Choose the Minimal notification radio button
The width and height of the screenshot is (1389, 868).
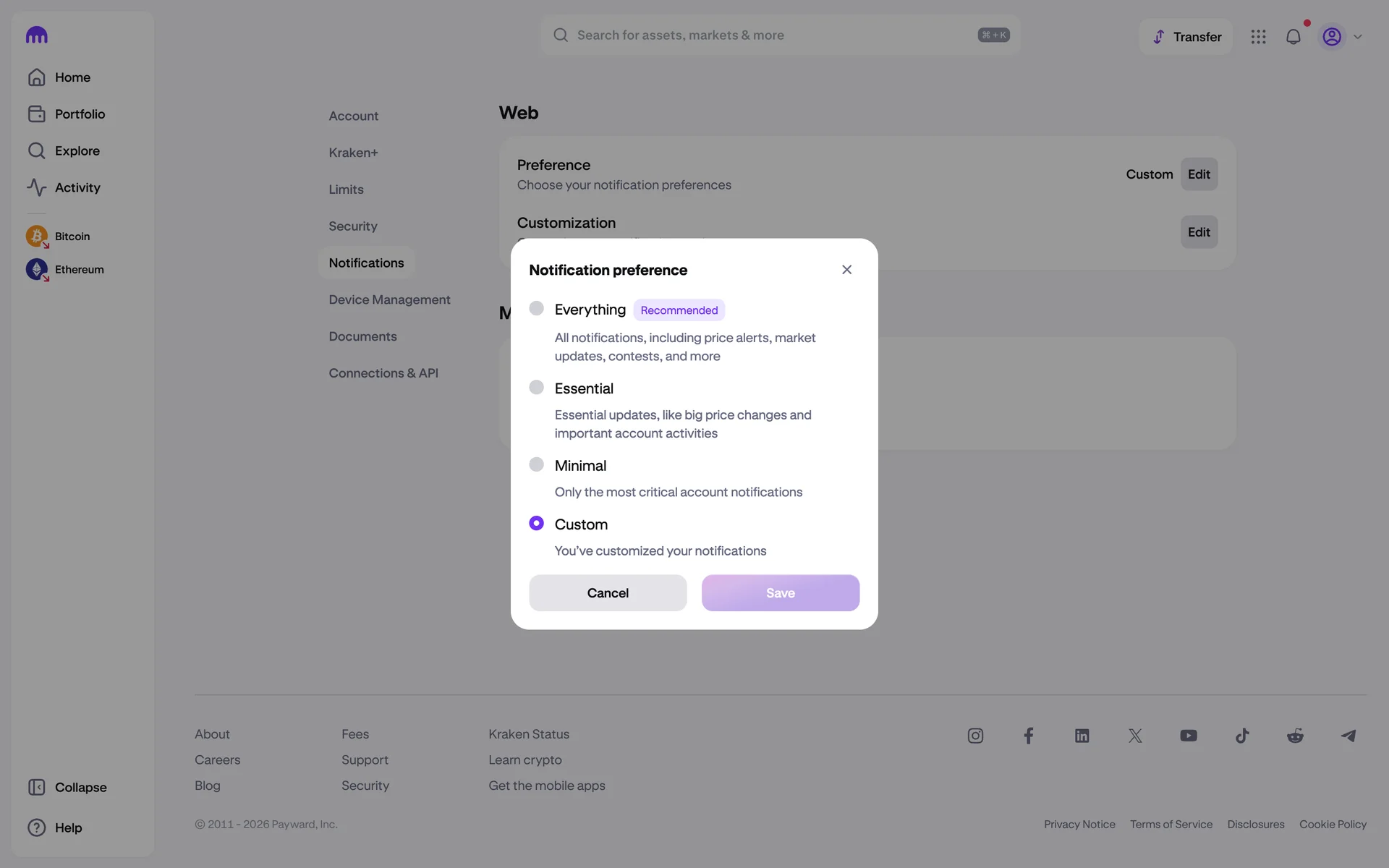tap(536, 464)
